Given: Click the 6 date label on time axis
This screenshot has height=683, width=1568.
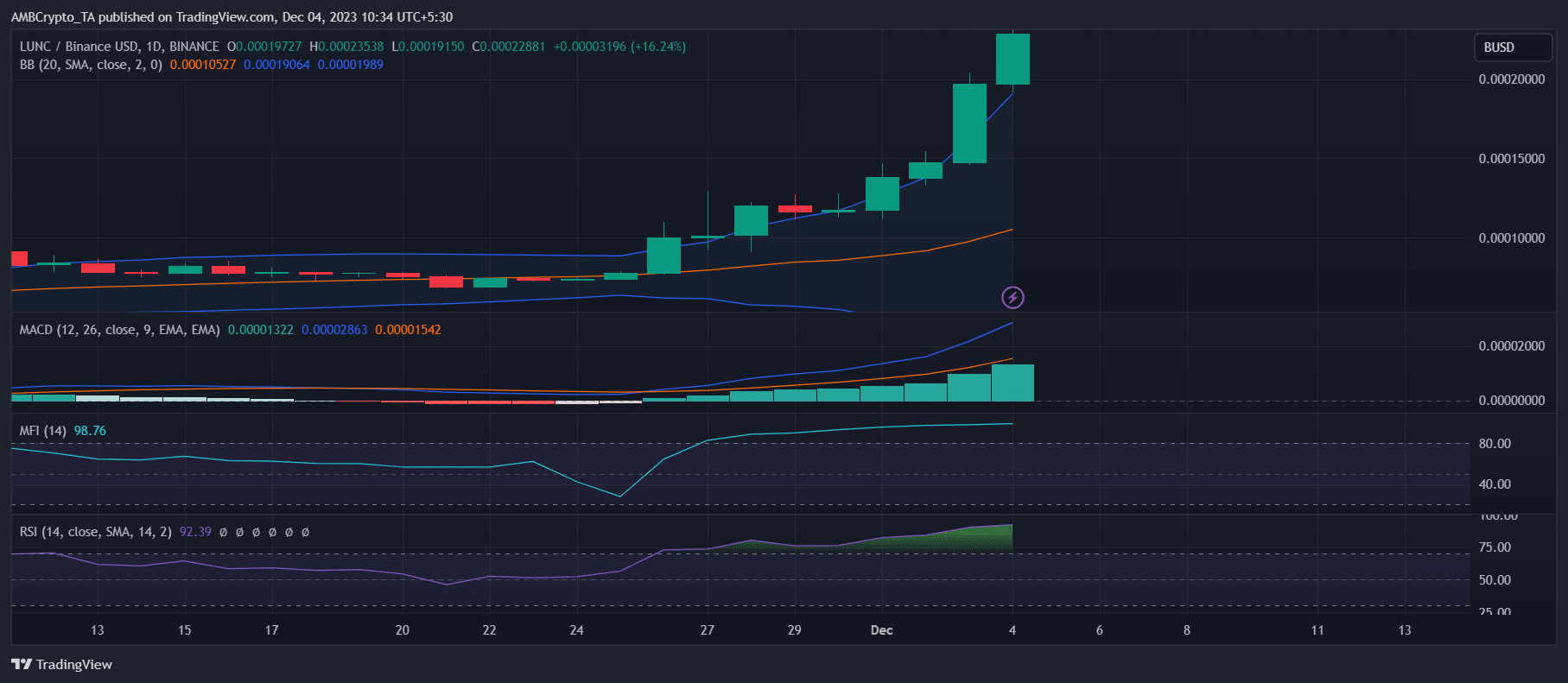Looking at the screenshot, I should coord(1100,630).
